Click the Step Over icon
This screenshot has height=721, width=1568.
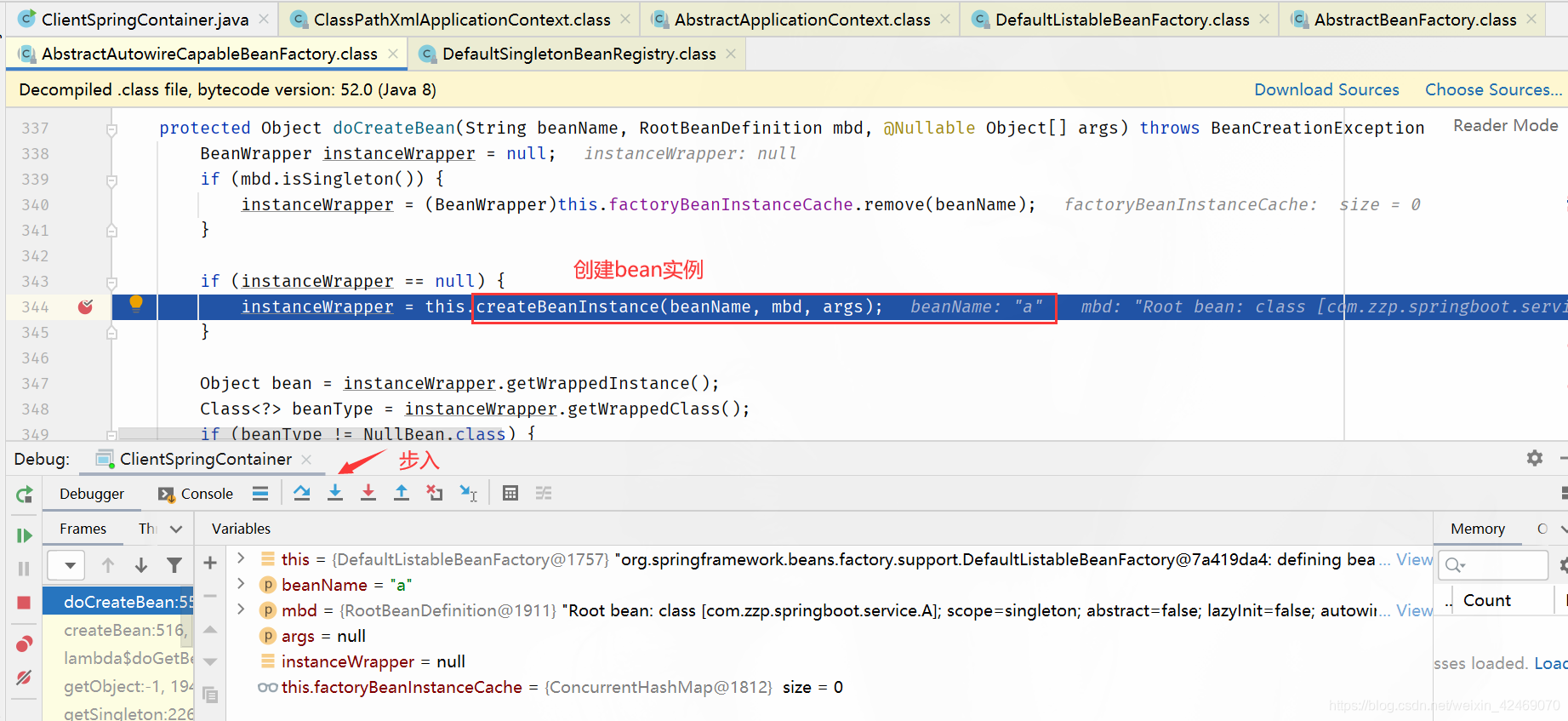point(302,493)
